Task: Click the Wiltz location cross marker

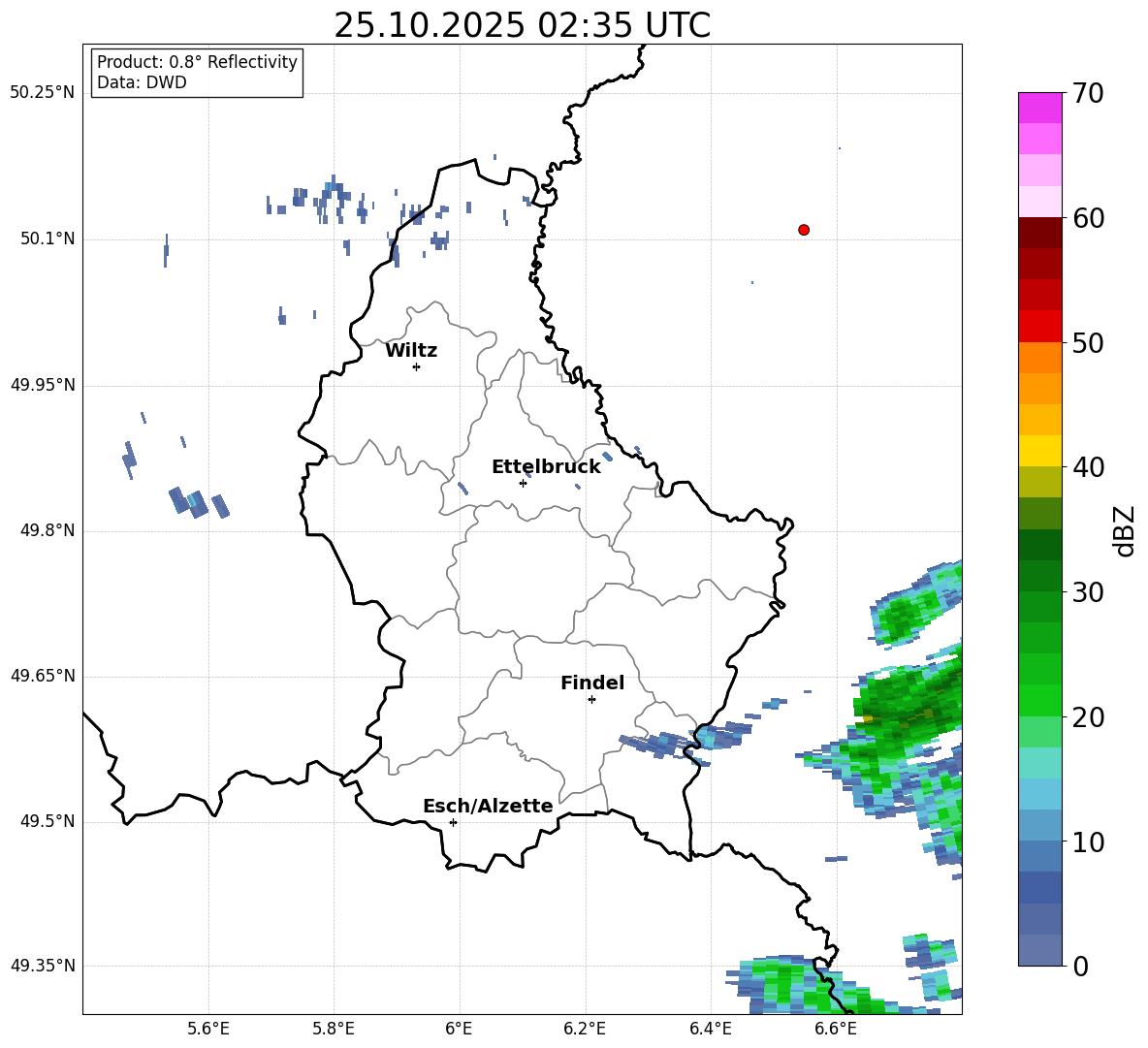Action: tap(417, 366)
